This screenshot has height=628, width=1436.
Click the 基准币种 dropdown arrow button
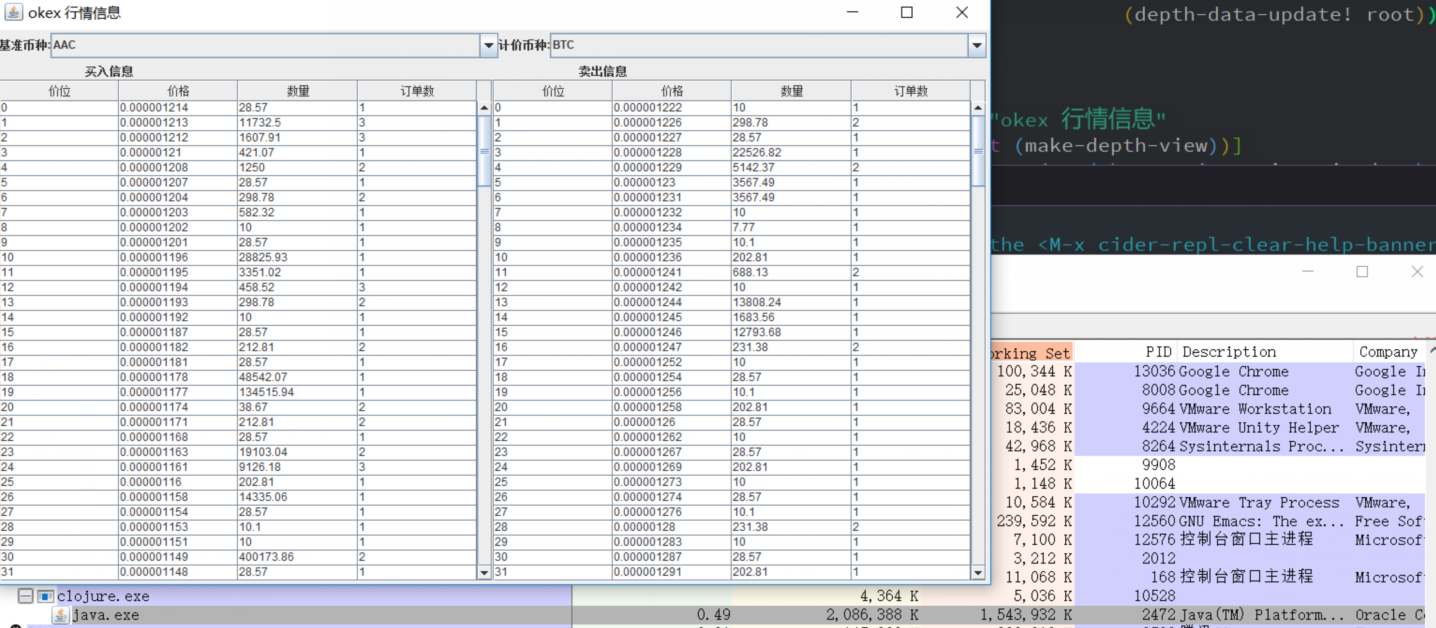click(x=489, y=45)
